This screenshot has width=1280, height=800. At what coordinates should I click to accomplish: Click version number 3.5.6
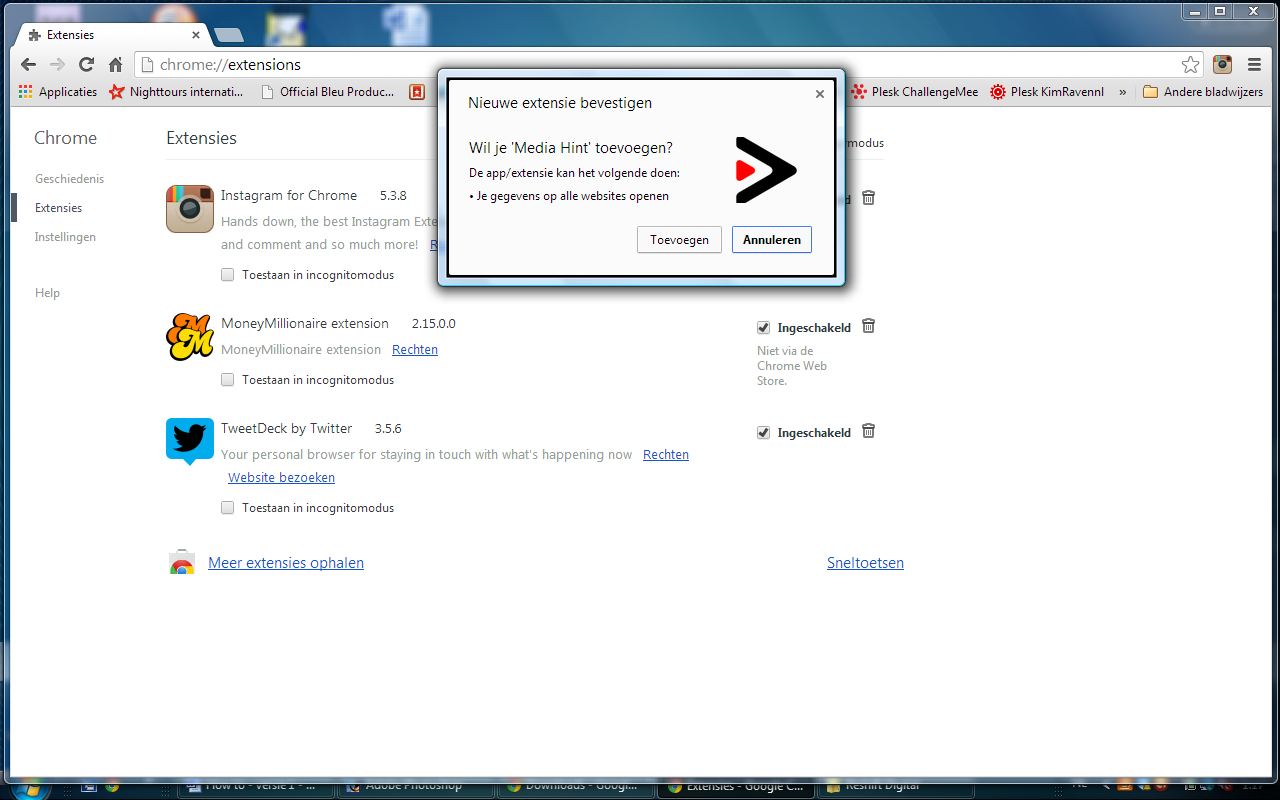(x=388, y=429)
